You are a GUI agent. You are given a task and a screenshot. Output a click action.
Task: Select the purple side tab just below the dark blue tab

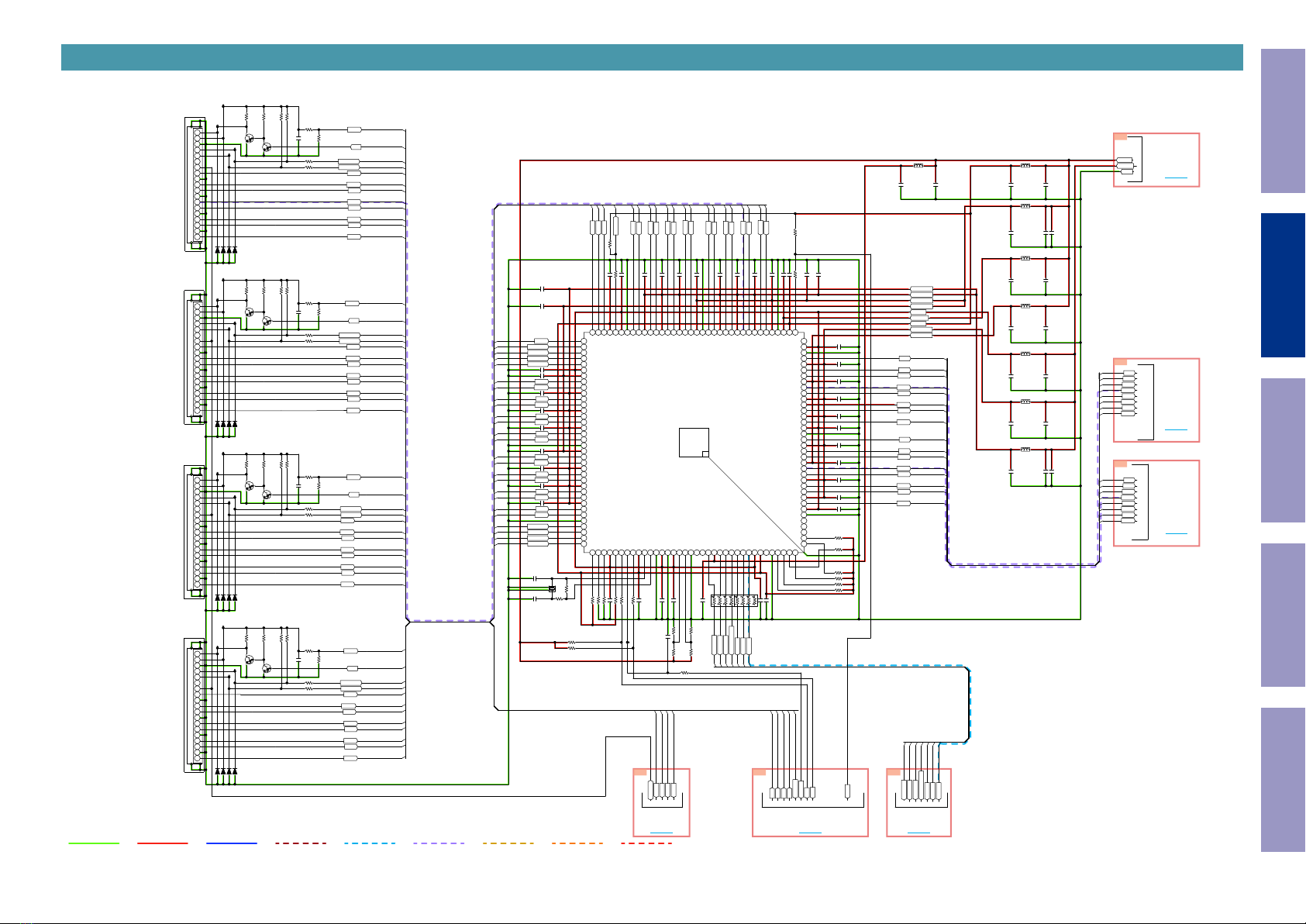click(x=1283, y=450)
